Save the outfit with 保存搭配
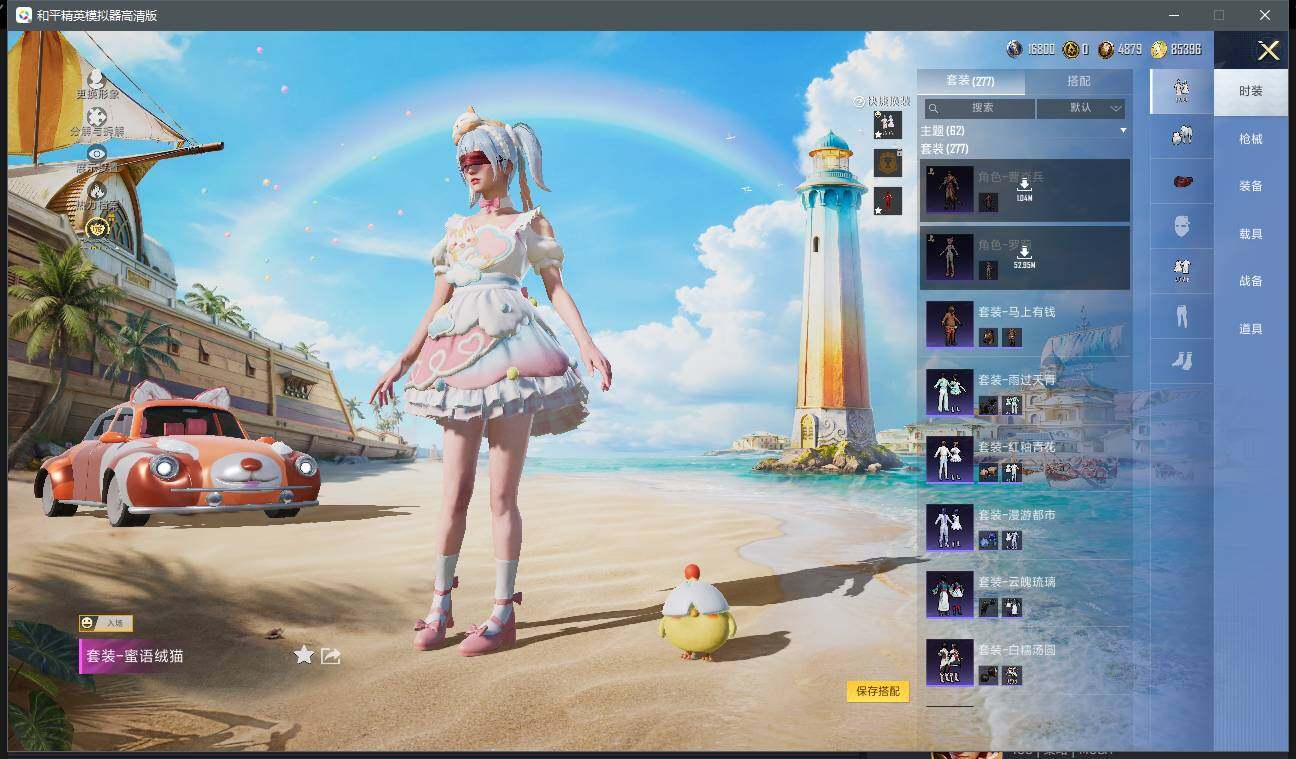The image size is (1296, 759). click(x=878, y=691)
